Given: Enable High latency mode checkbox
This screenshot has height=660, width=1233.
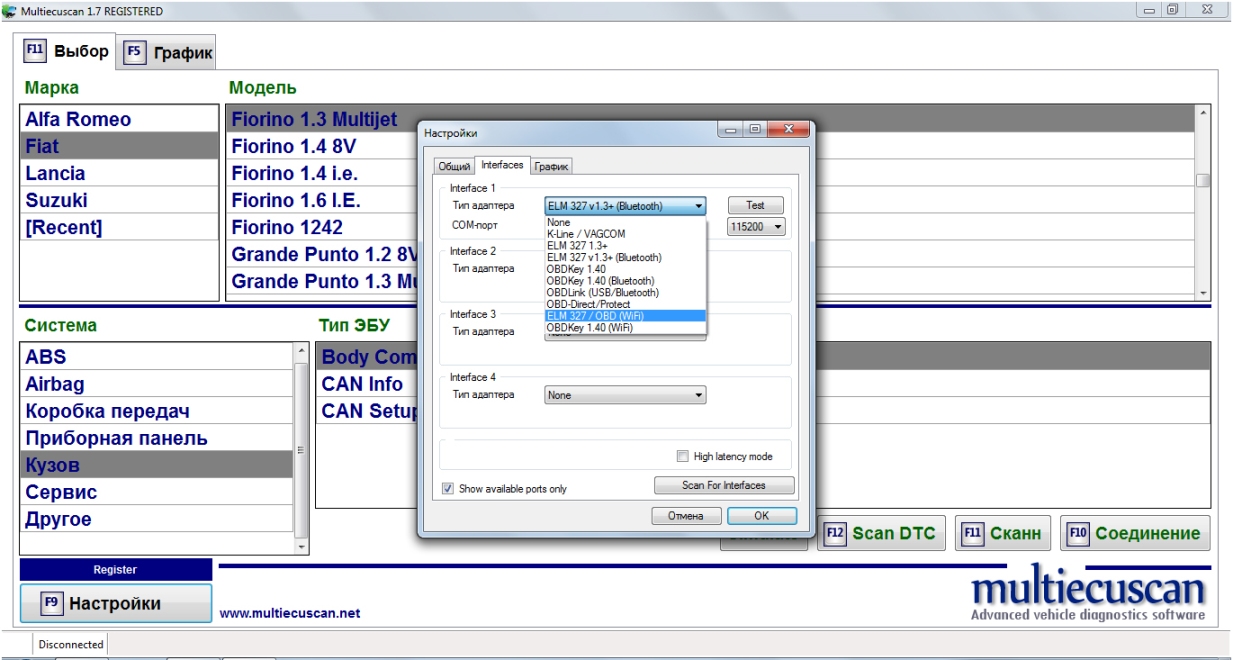Looking at the screenshot, I should (x=683, y=457).
